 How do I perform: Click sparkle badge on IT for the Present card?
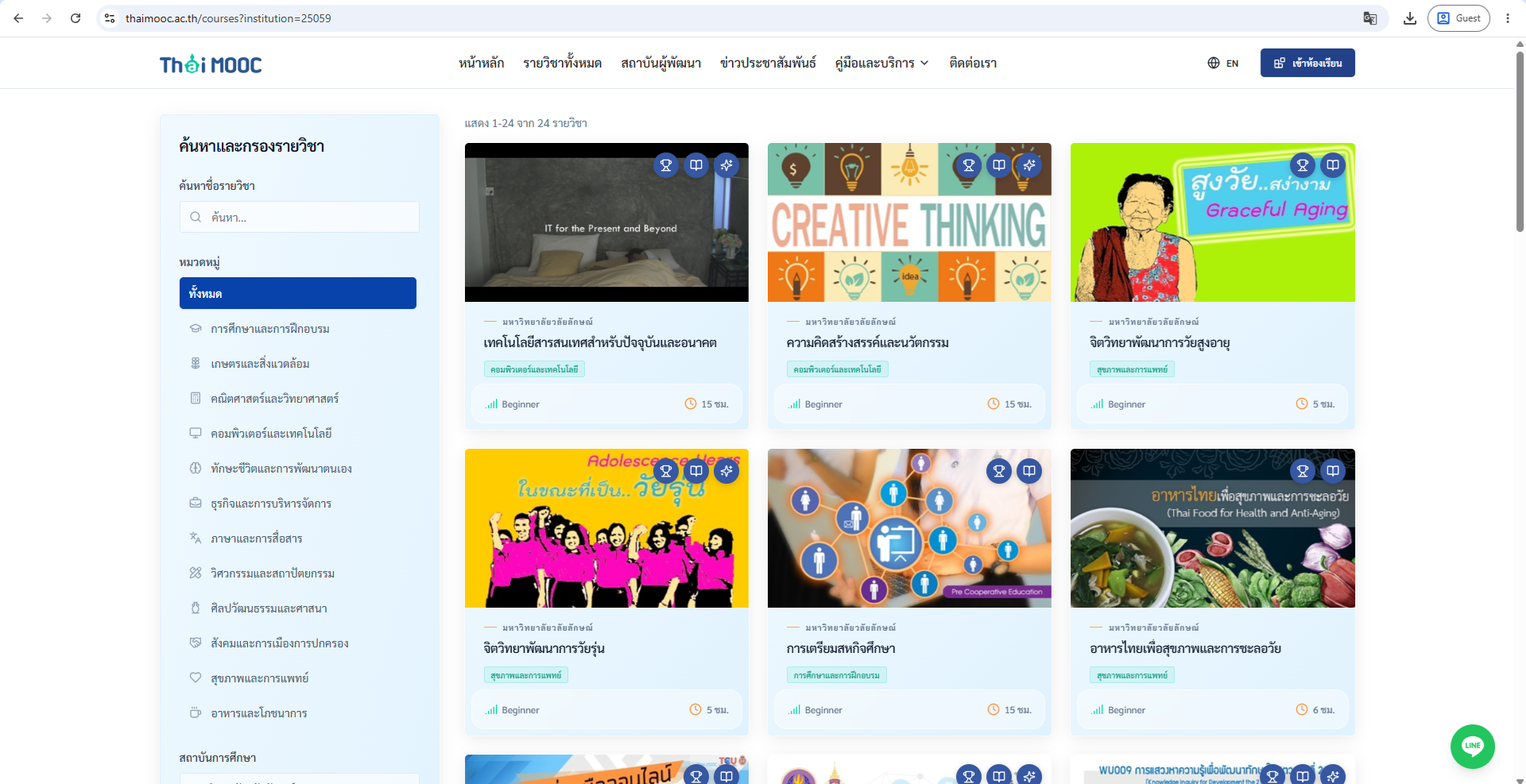(x=726, y=165)
